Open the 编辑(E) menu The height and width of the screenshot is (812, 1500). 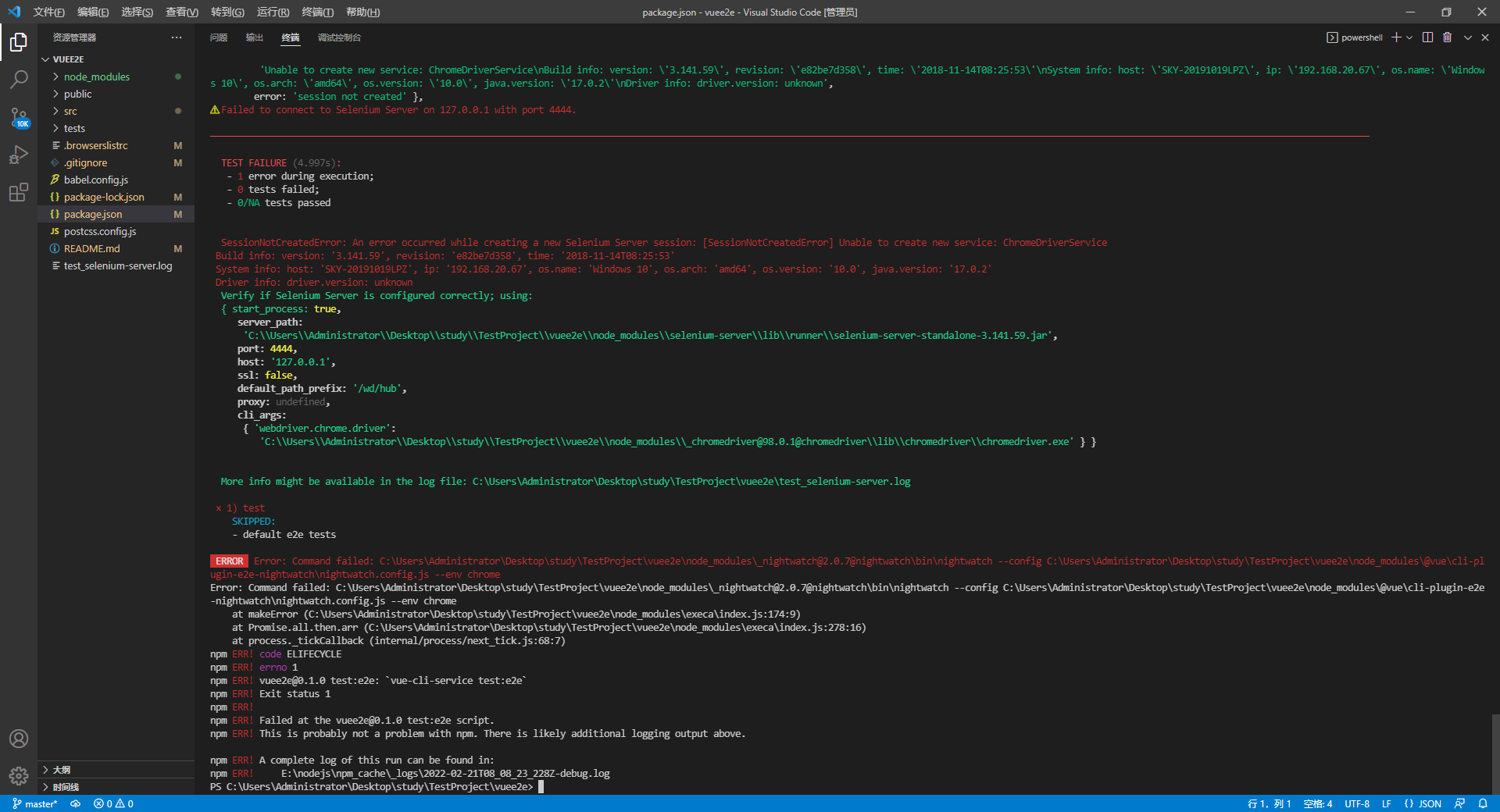click(93, 12)
